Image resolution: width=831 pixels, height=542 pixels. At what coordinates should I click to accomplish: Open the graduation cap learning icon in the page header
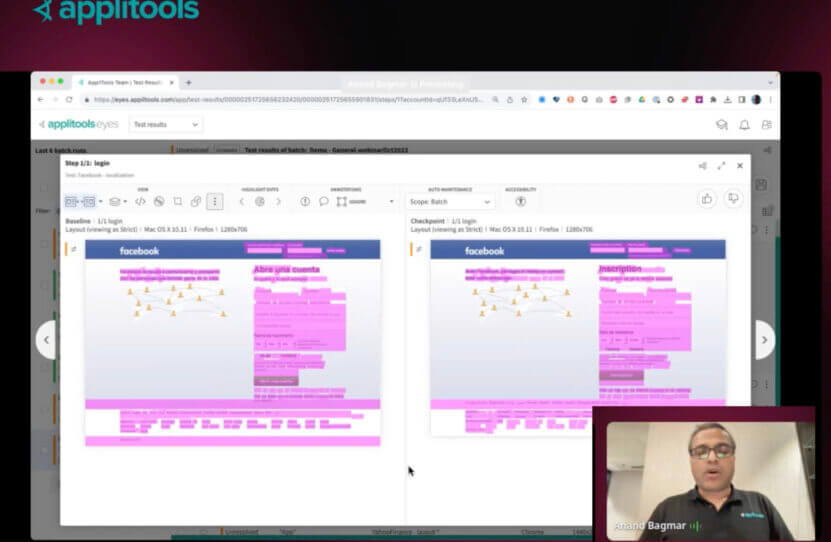pos(722,125)
